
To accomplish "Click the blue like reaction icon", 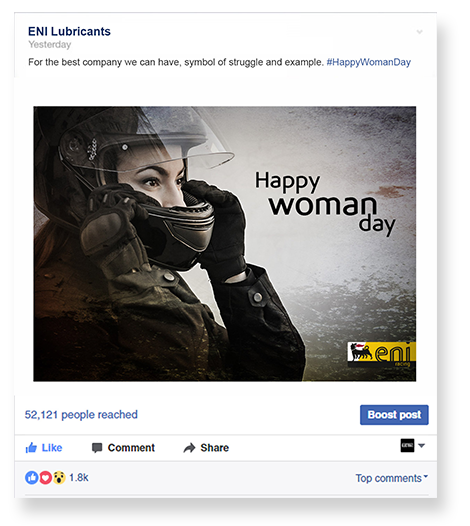I will click(32, 477).
